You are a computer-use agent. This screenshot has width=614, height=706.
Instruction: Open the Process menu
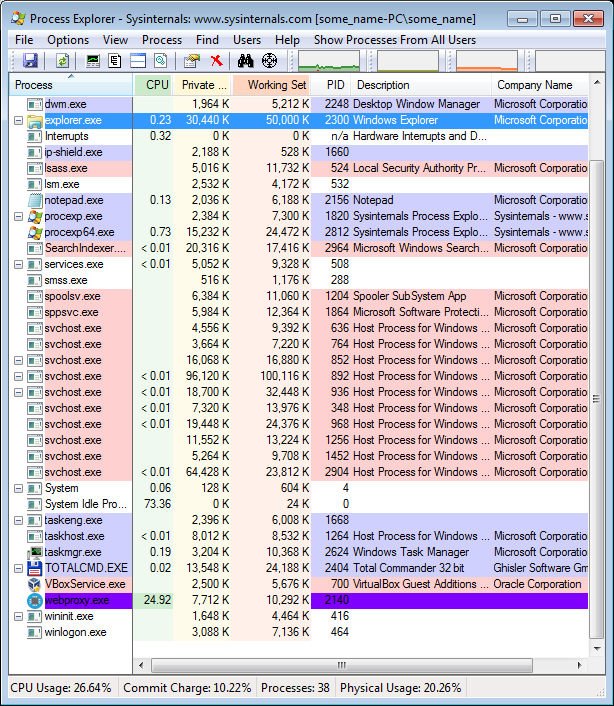(x=162, y=40)
